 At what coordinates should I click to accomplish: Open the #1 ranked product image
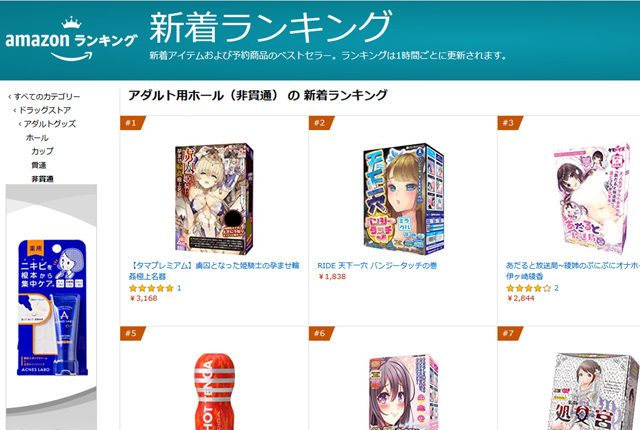[214, 199]
